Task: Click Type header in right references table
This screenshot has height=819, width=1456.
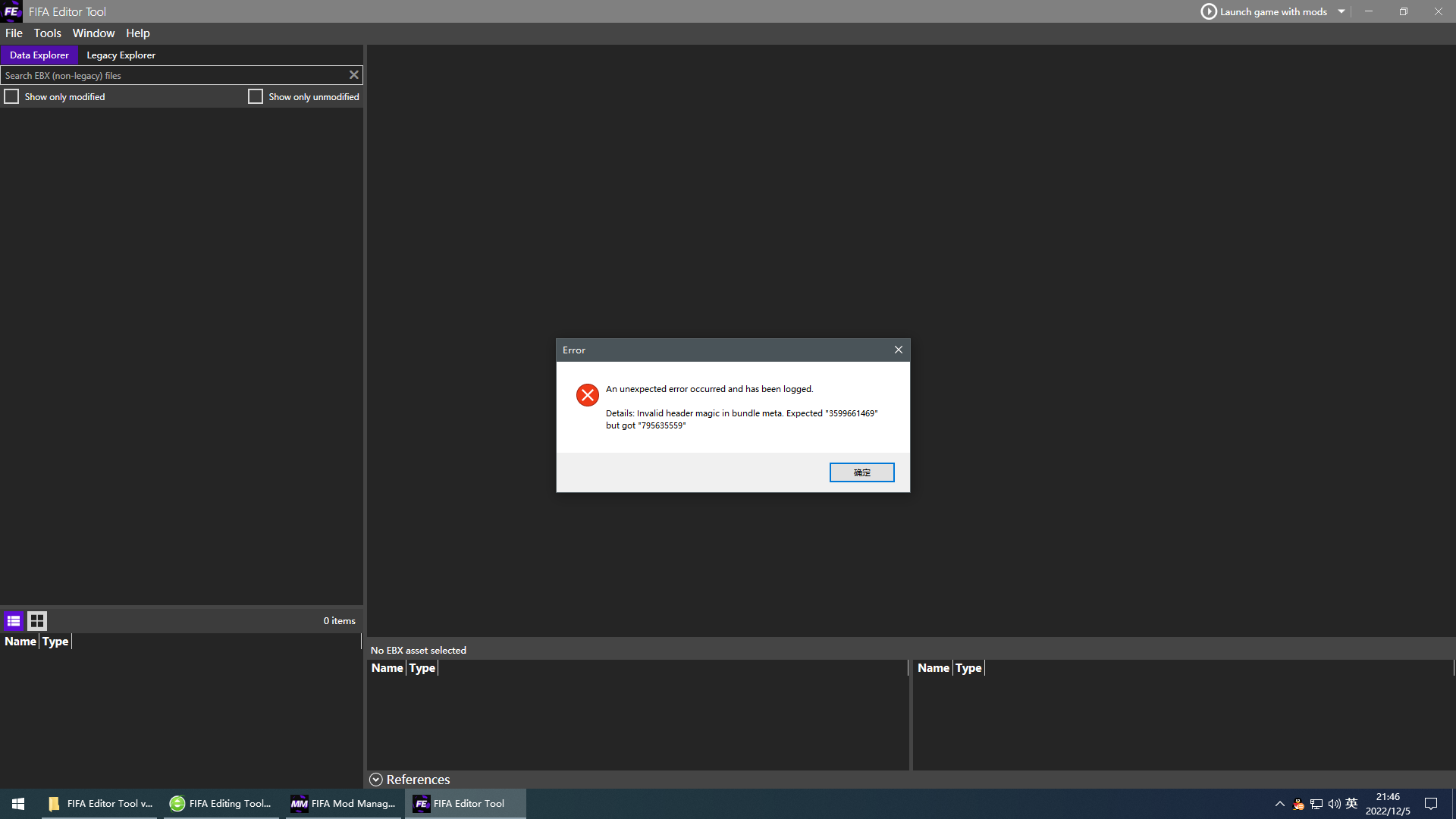Action: pos(968,668)
